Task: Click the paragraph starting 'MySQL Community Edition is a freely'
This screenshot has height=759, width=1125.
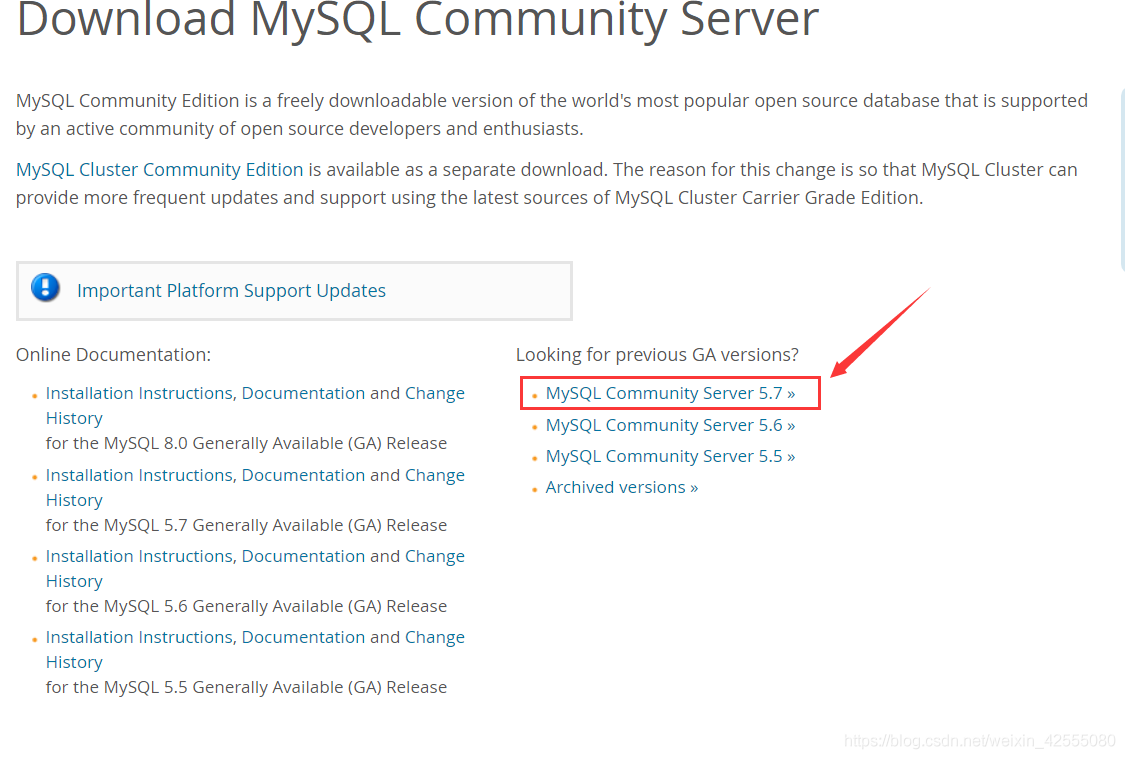Action: click(x=552, y=115)
